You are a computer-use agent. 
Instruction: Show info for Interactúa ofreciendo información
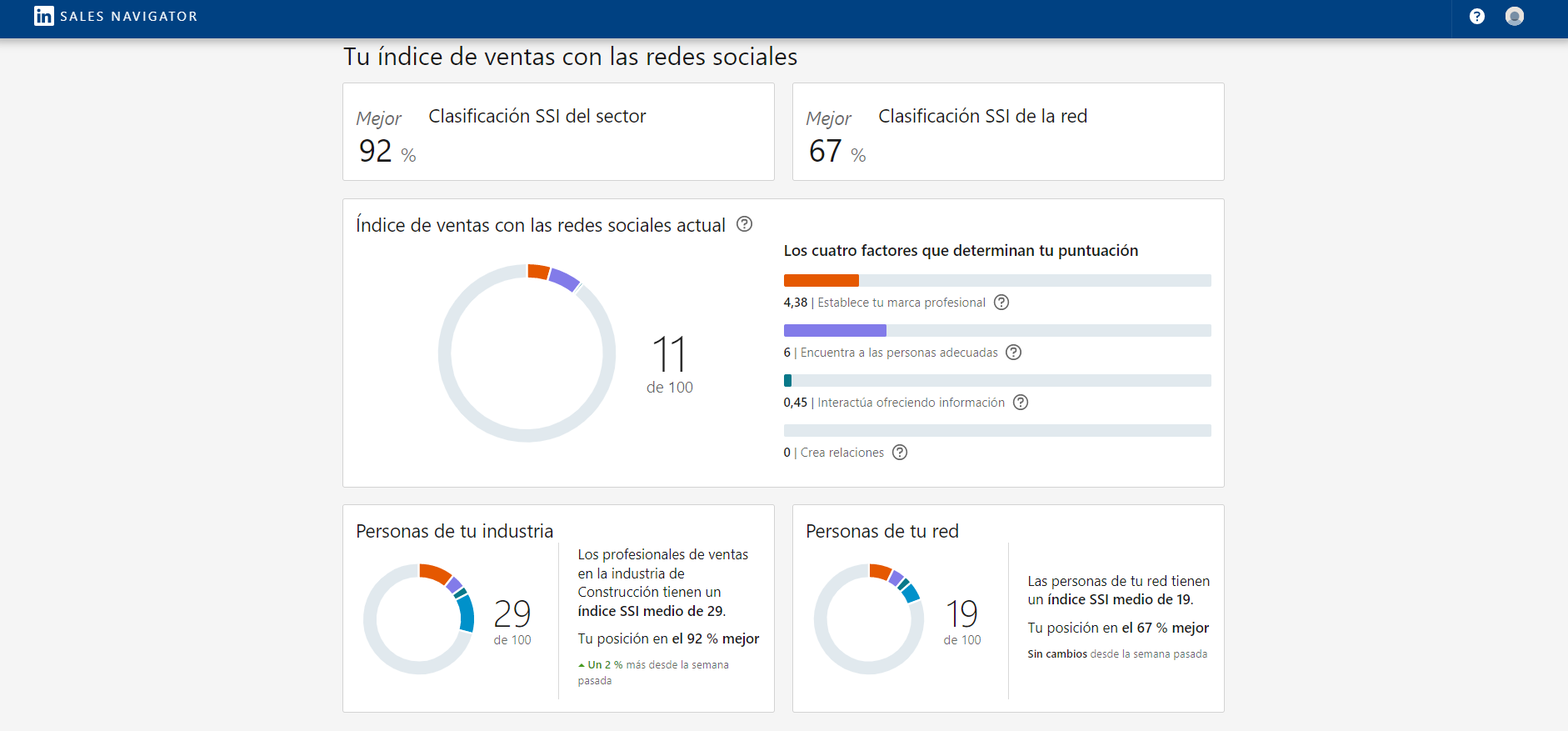pos(1021,403)
